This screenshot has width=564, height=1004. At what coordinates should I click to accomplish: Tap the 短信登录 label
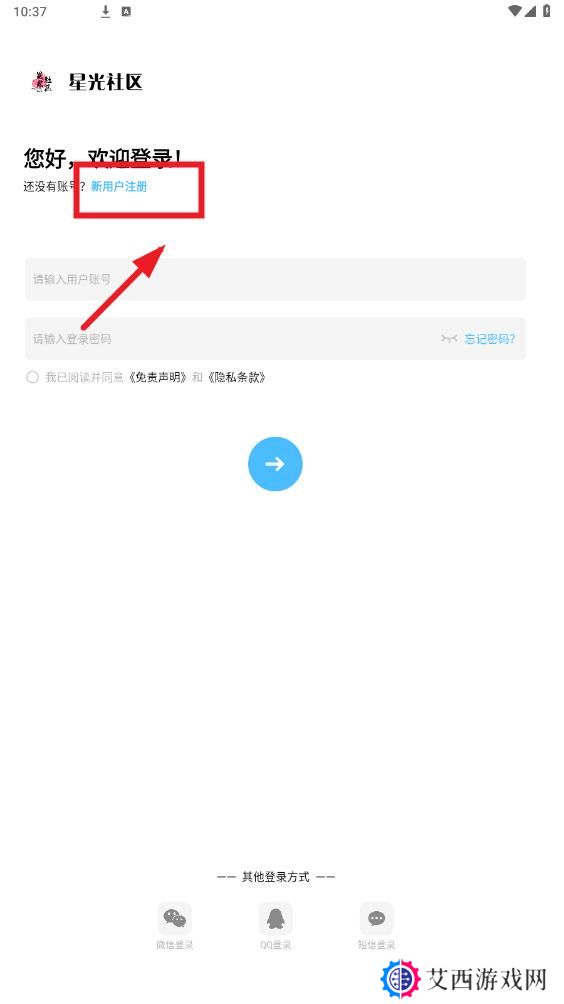pyautogui.click(x=376, y=944)
